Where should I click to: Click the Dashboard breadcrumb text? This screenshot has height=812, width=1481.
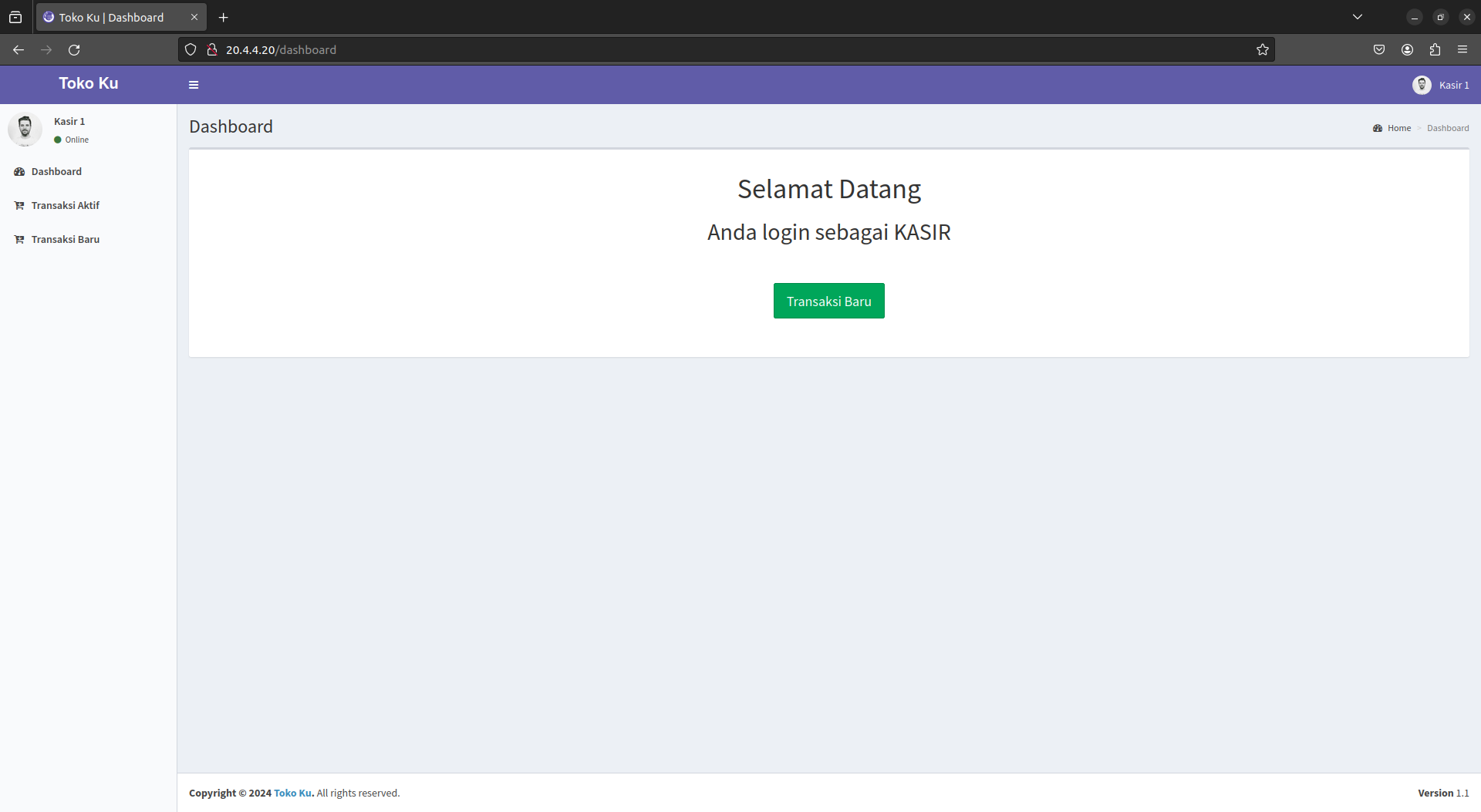click(1448, 128)
